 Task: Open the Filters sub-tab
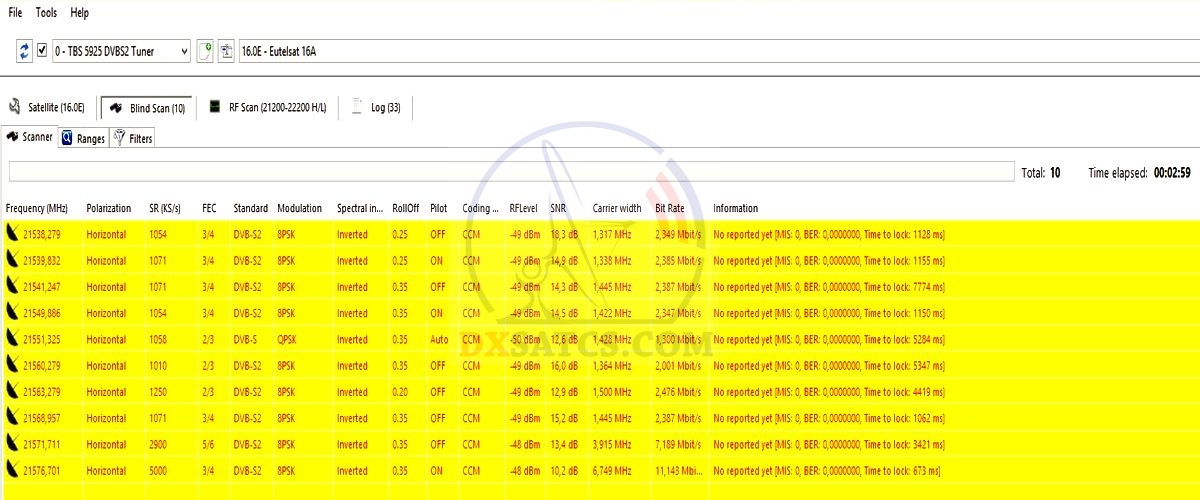coord(133,139)
